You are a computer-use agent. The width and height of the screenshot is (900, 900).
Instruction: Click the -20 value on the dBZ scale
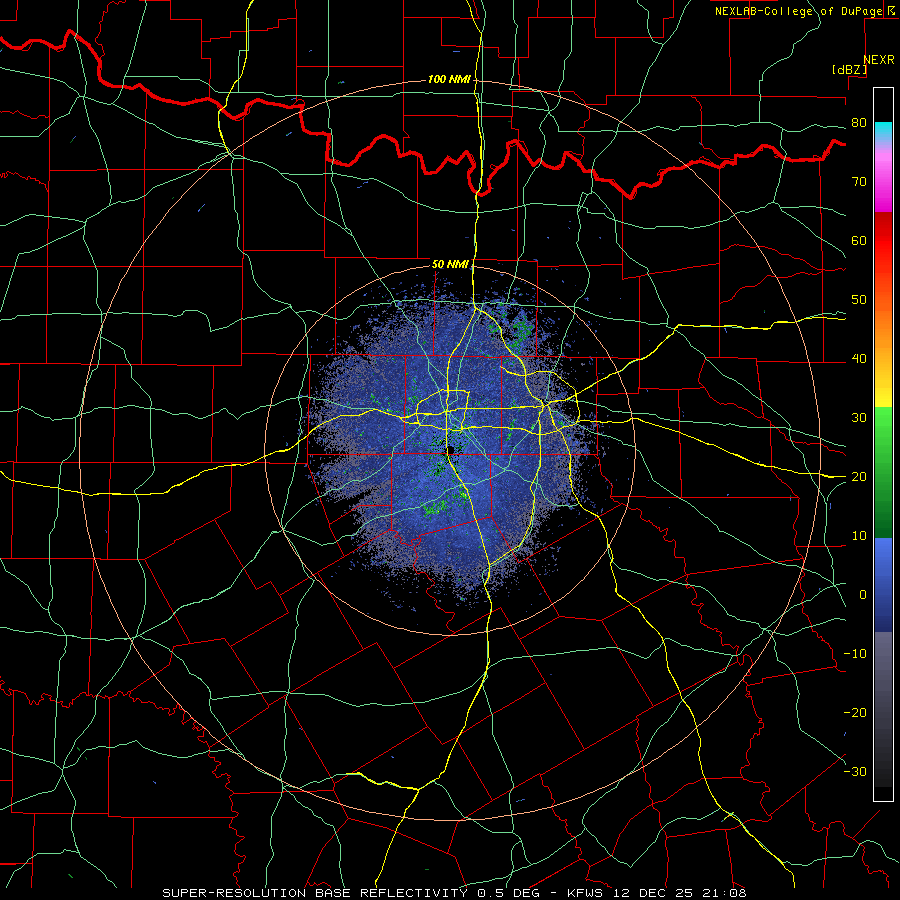[x=855, y=713]
